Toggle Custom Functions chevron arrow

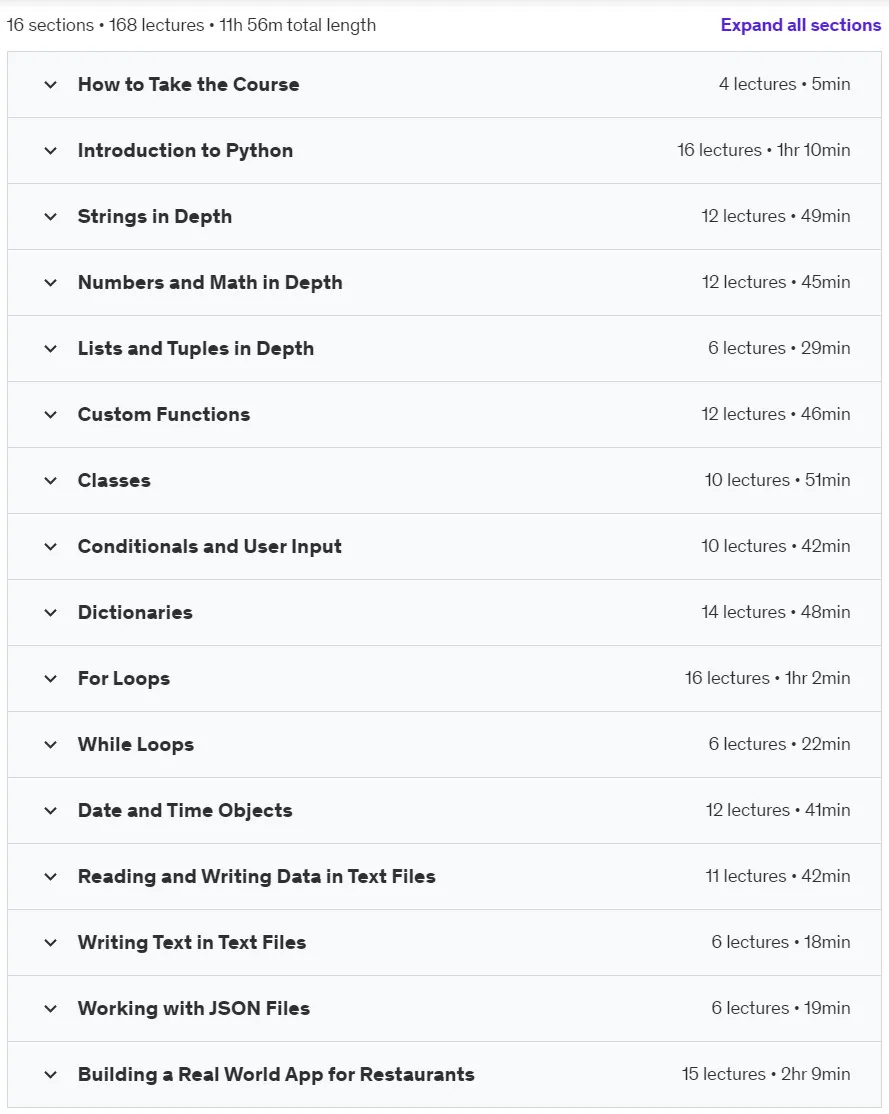[50, 415]
